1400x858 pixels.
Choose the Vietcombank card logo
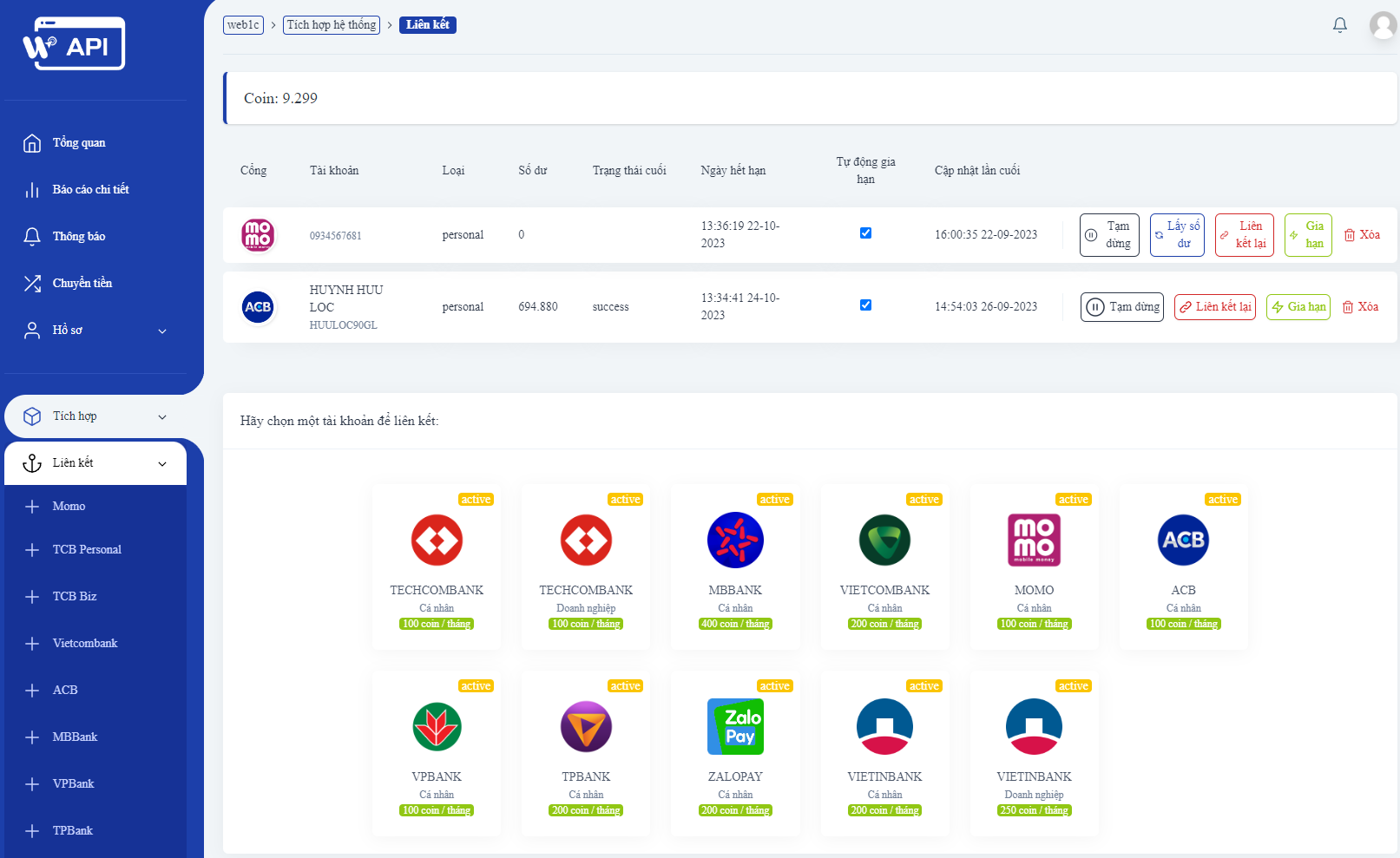tap(884, 540)
